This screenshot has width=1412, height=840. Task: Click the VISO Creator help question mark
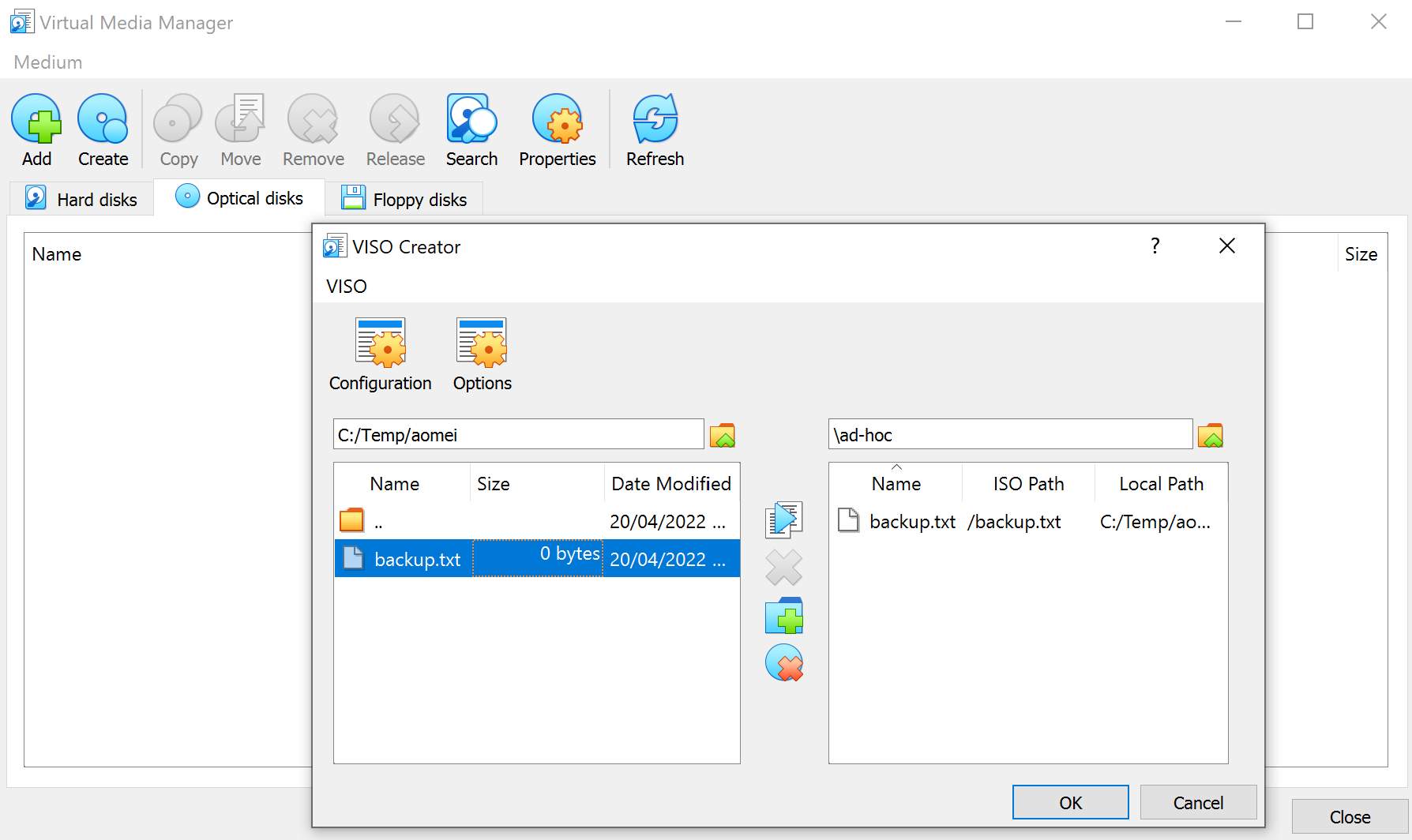pyautogui.click(x=1155, y=246)
